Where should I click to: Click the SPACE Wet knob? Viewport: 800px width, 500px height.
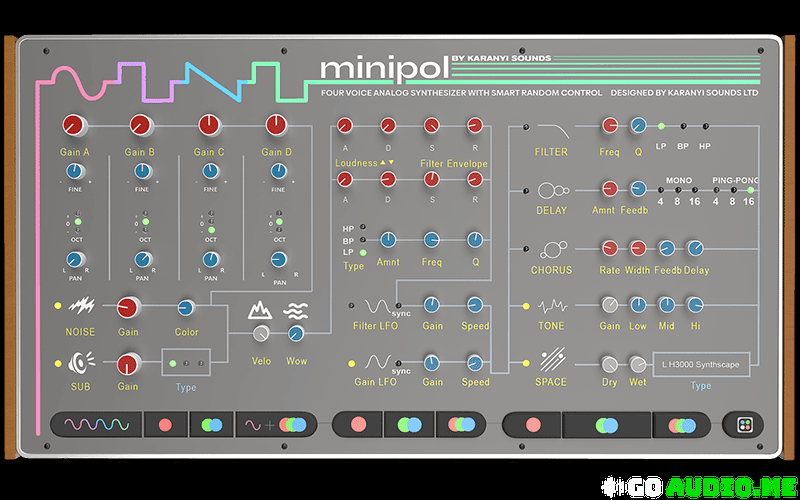(638, 365)
